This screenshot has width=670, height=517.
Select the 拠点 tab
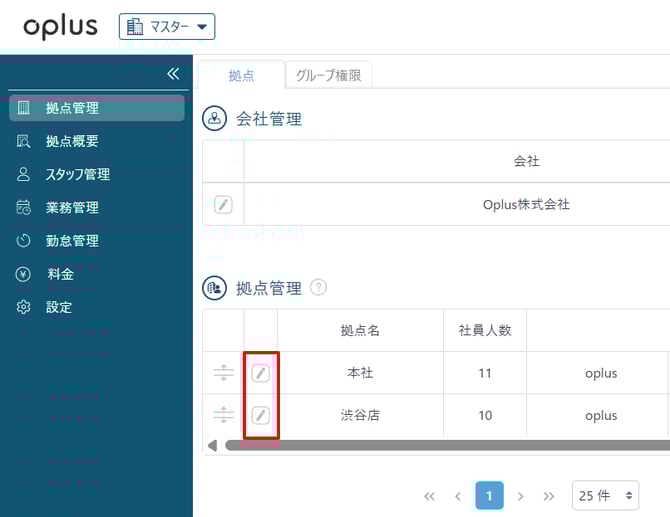tap(241, 75)
